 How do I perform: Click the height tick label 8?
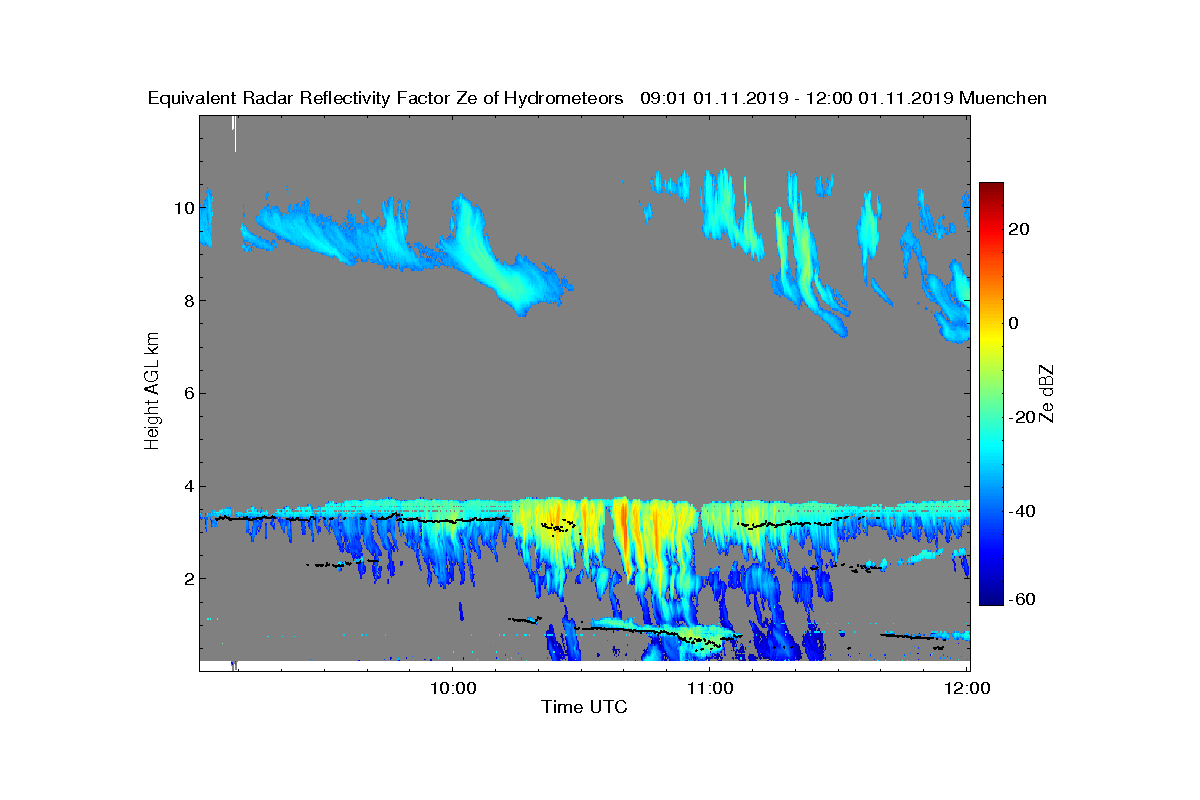189,300
